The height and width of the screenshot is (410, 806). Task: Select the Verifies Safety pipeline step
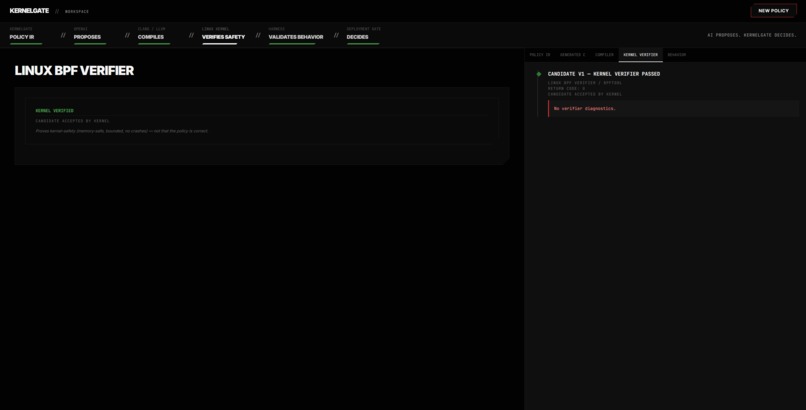pyautogui.click(x=223, y=34)
